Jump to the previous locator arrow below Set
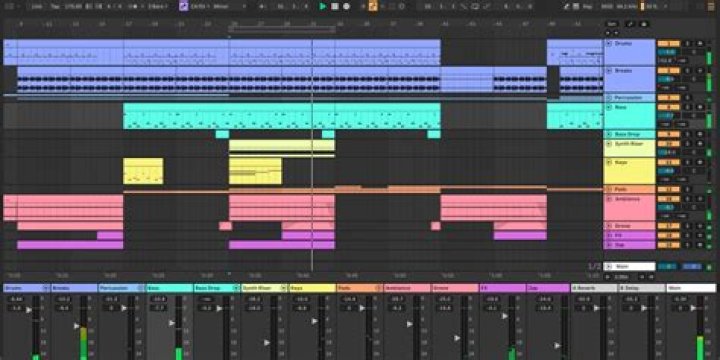This screenshot has width=720, height=360. point(608,33)
